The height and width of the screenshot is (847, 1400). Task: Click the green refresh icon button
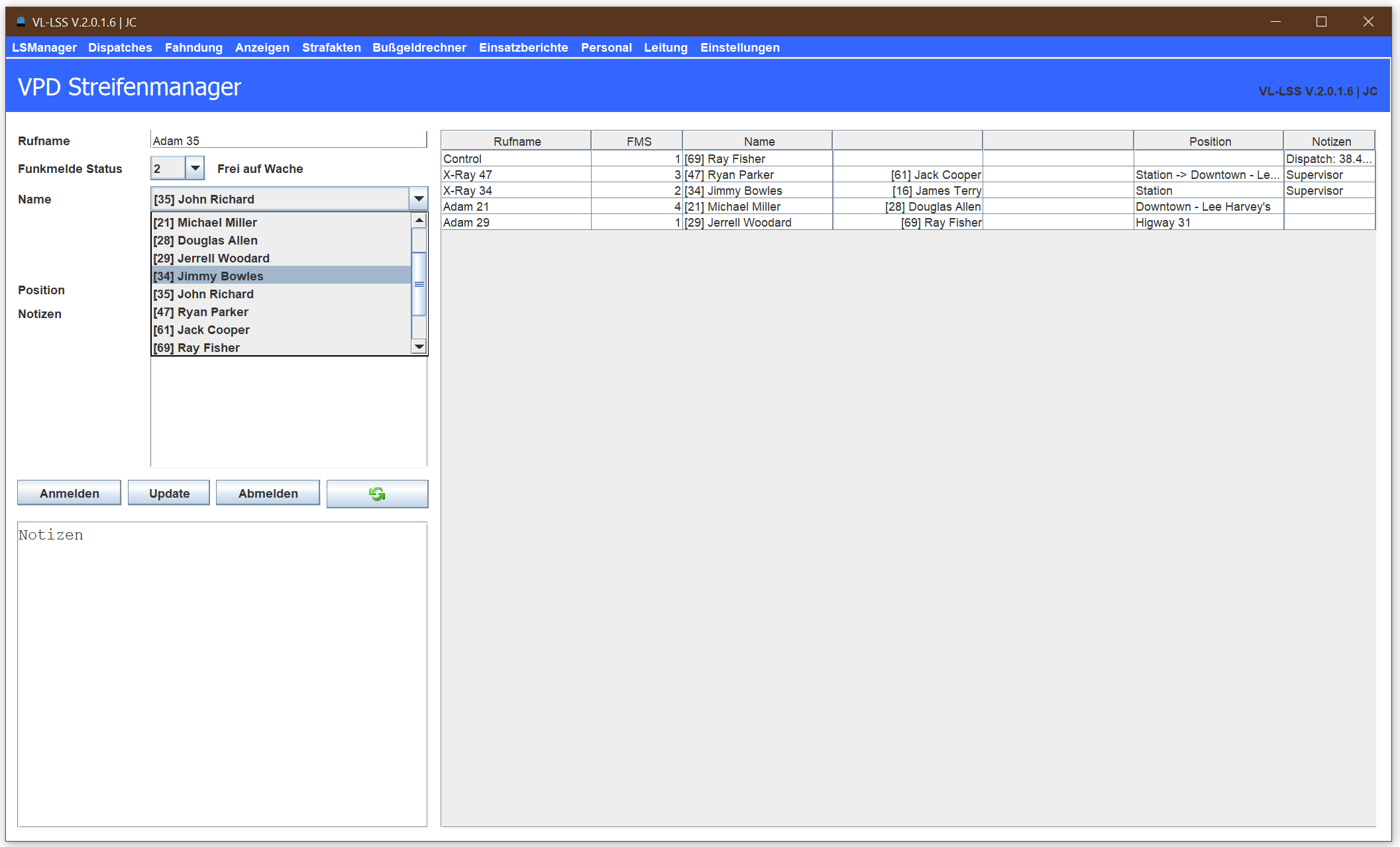[377, 494]
